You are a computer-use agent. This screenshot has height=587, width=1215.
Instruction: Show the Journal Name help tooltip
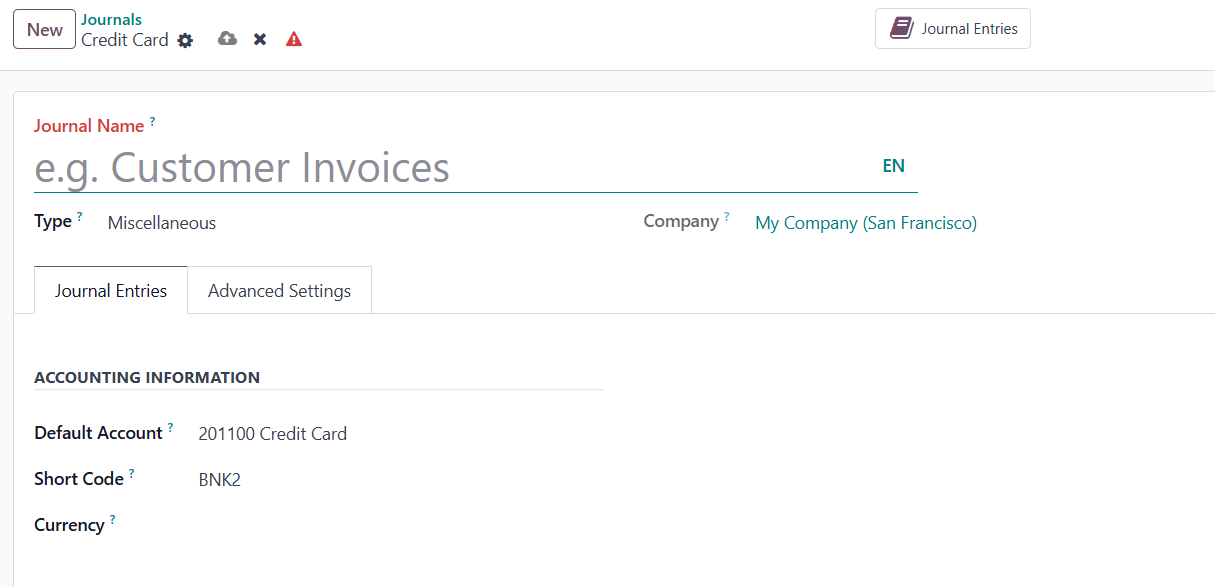153,121
